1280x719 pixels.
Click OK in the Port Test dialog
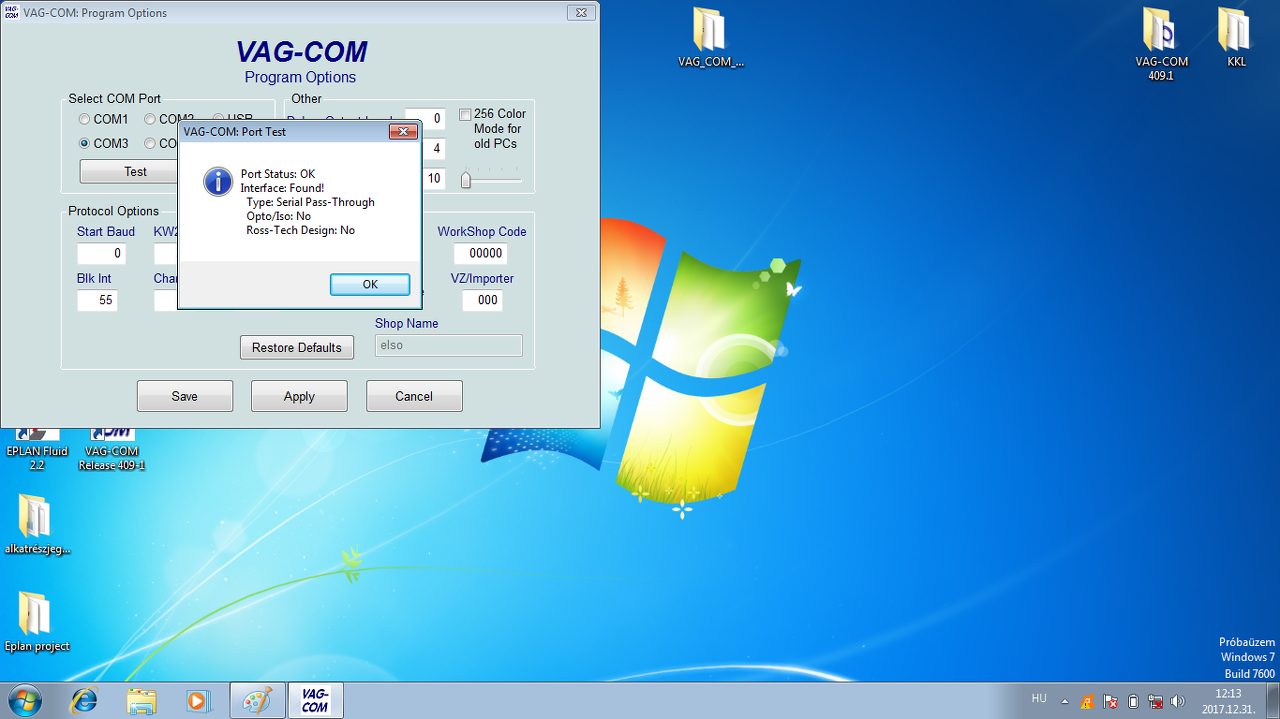(370, 284)
